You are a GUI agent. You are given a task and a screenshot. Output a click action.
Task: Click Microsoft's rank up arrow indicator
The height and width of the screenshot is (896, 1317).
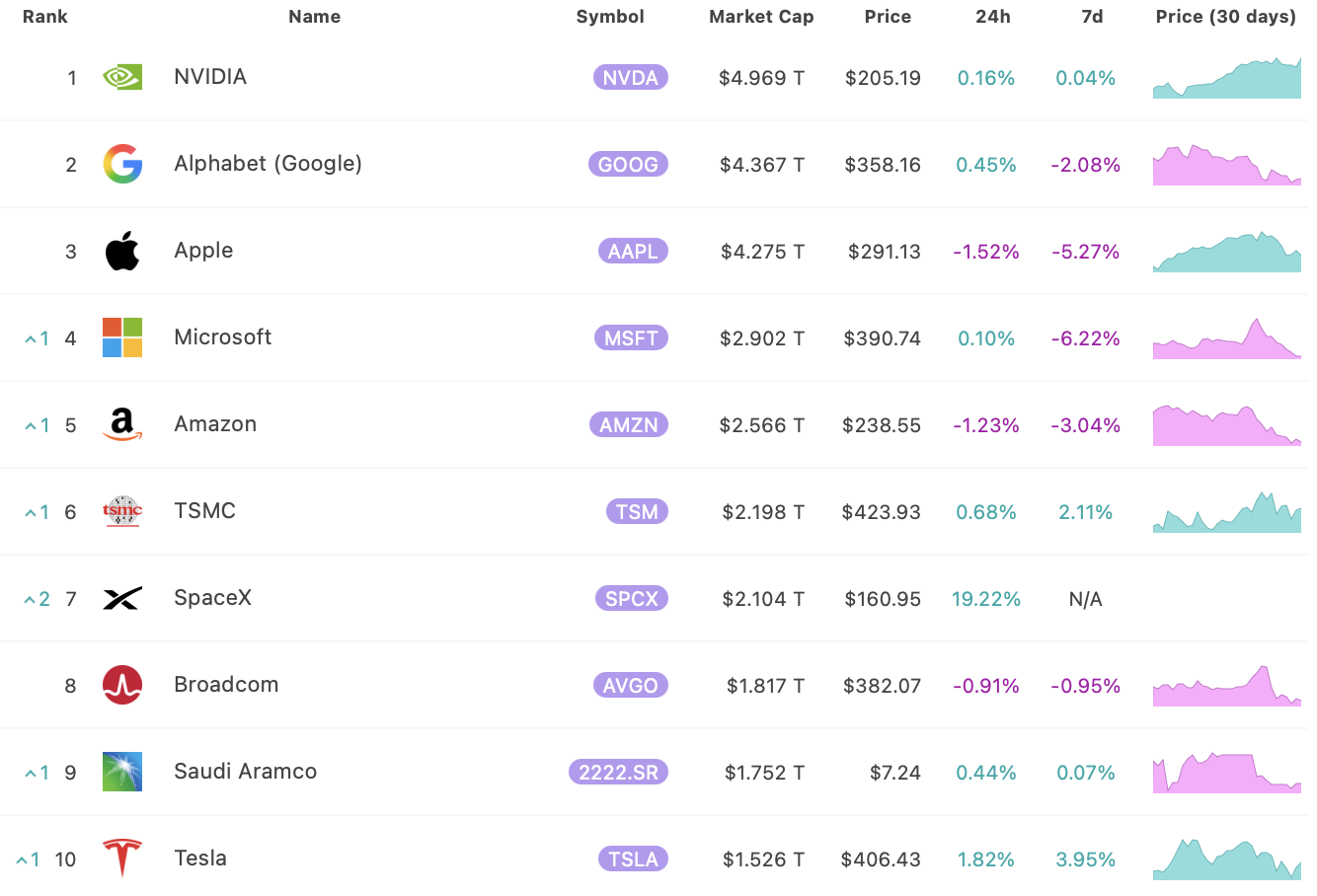pyautogui.click(x=38, y=338)
